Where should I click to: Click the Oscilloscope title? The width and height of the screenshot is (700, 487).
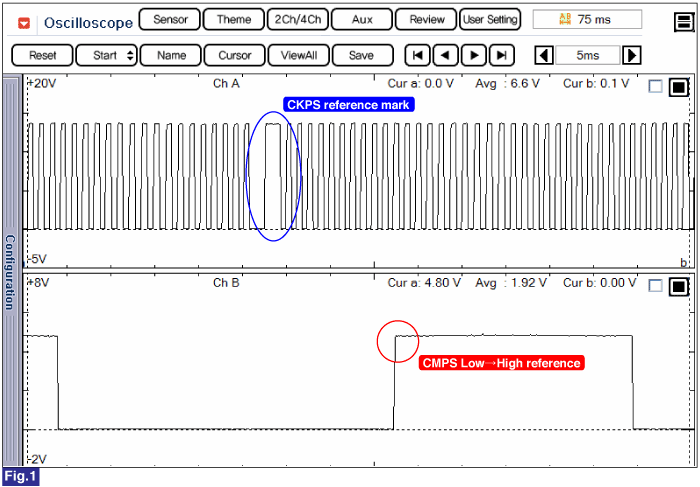point(88,23)
